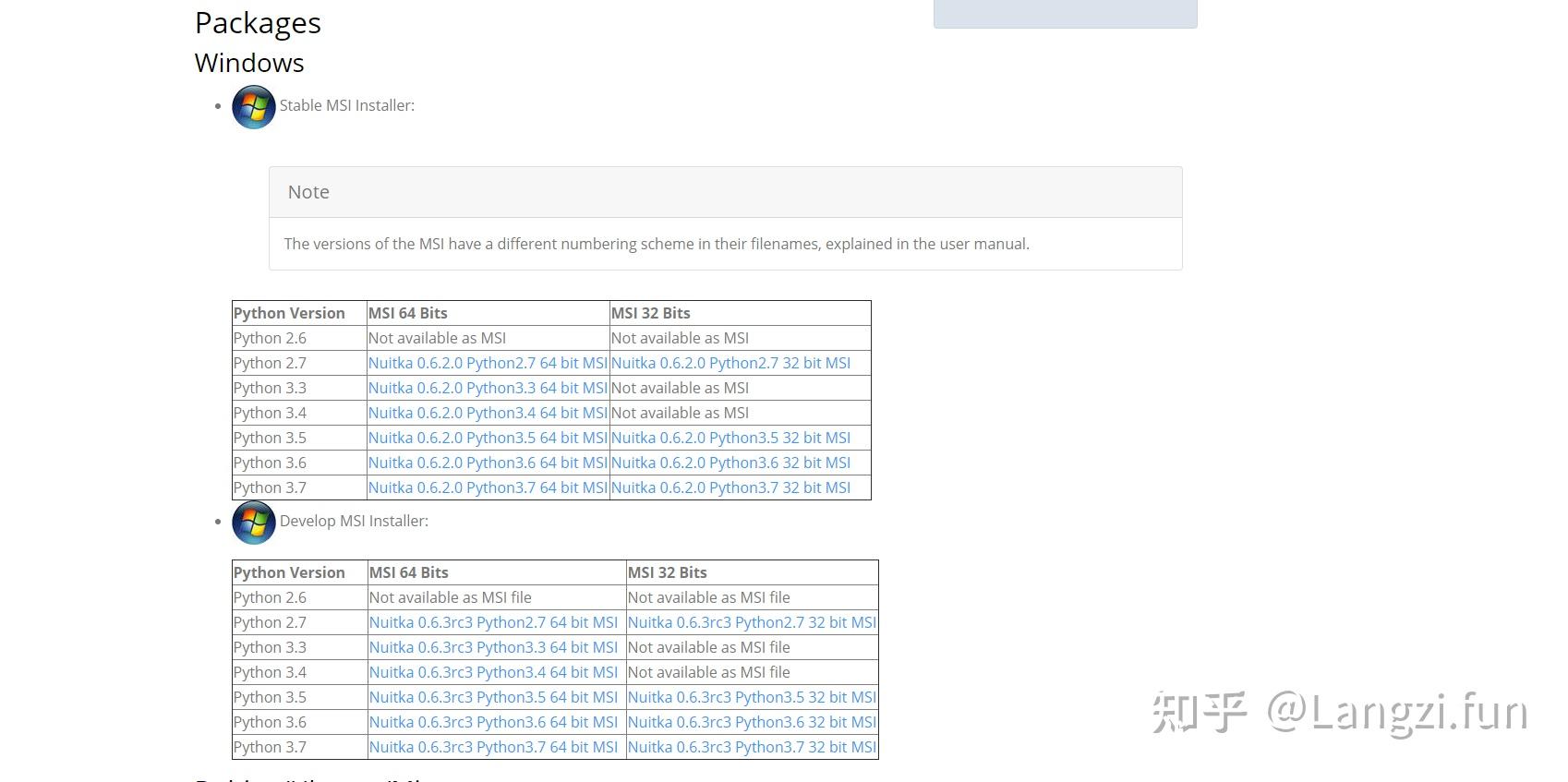Click the Note box title
1568x782 pixels.
(308, 192)
